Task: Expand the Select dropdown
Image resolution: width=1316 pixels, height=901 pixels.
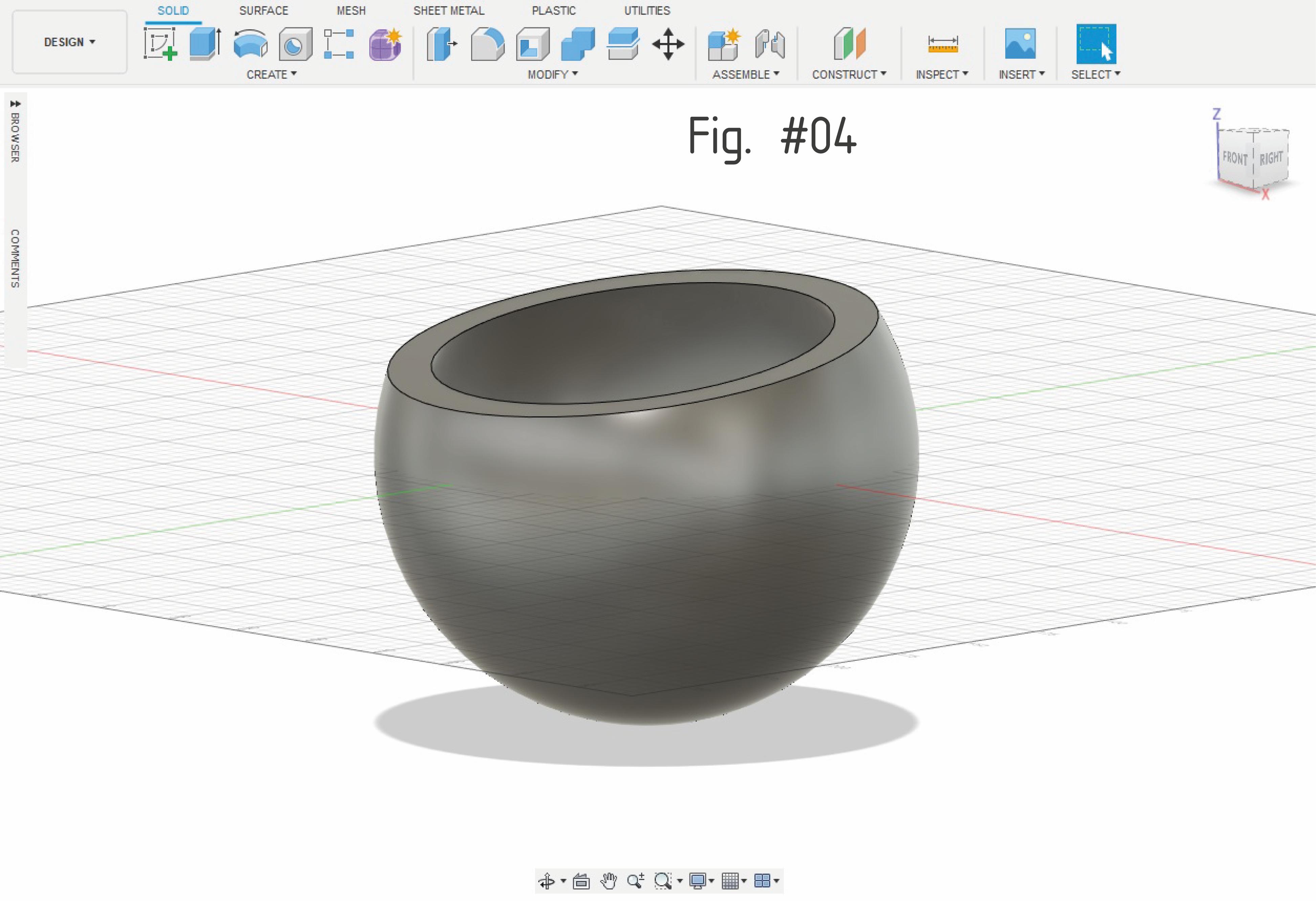Action: (1095, 74)
